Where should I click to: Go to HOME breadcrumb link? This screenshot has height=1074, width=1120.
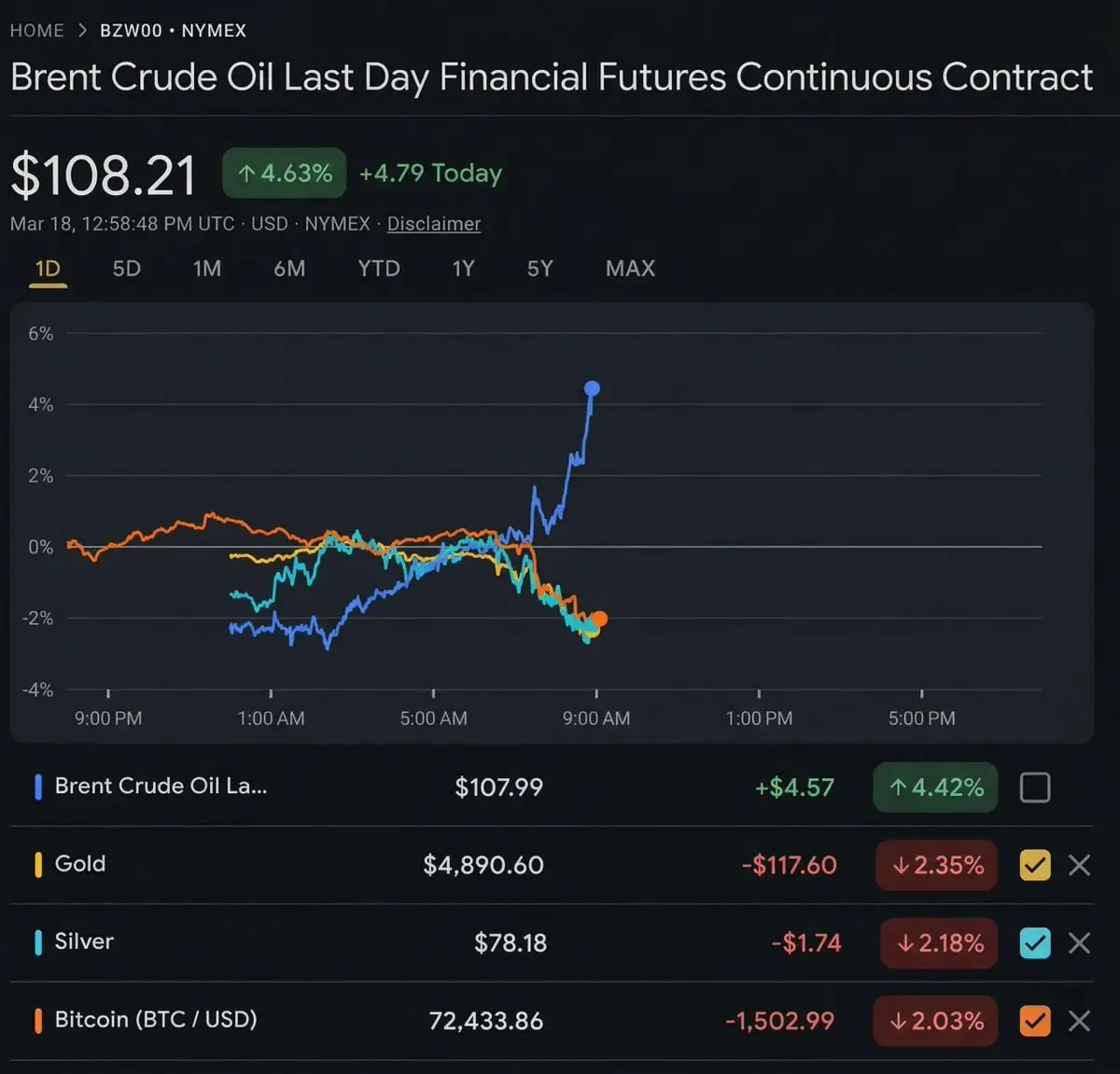point(37,31)
